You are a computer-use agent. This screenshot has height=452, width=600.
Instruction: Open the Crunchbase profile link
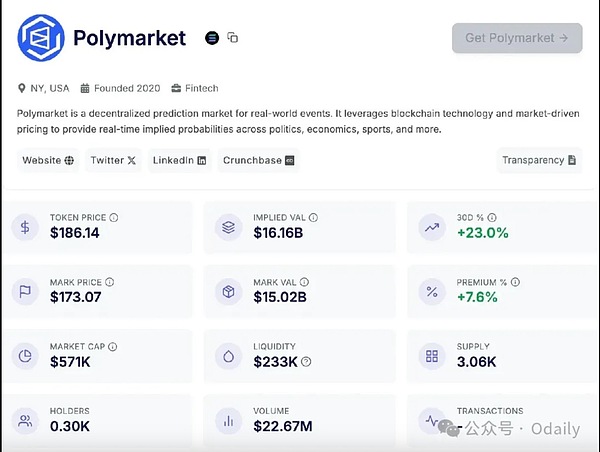258,160
